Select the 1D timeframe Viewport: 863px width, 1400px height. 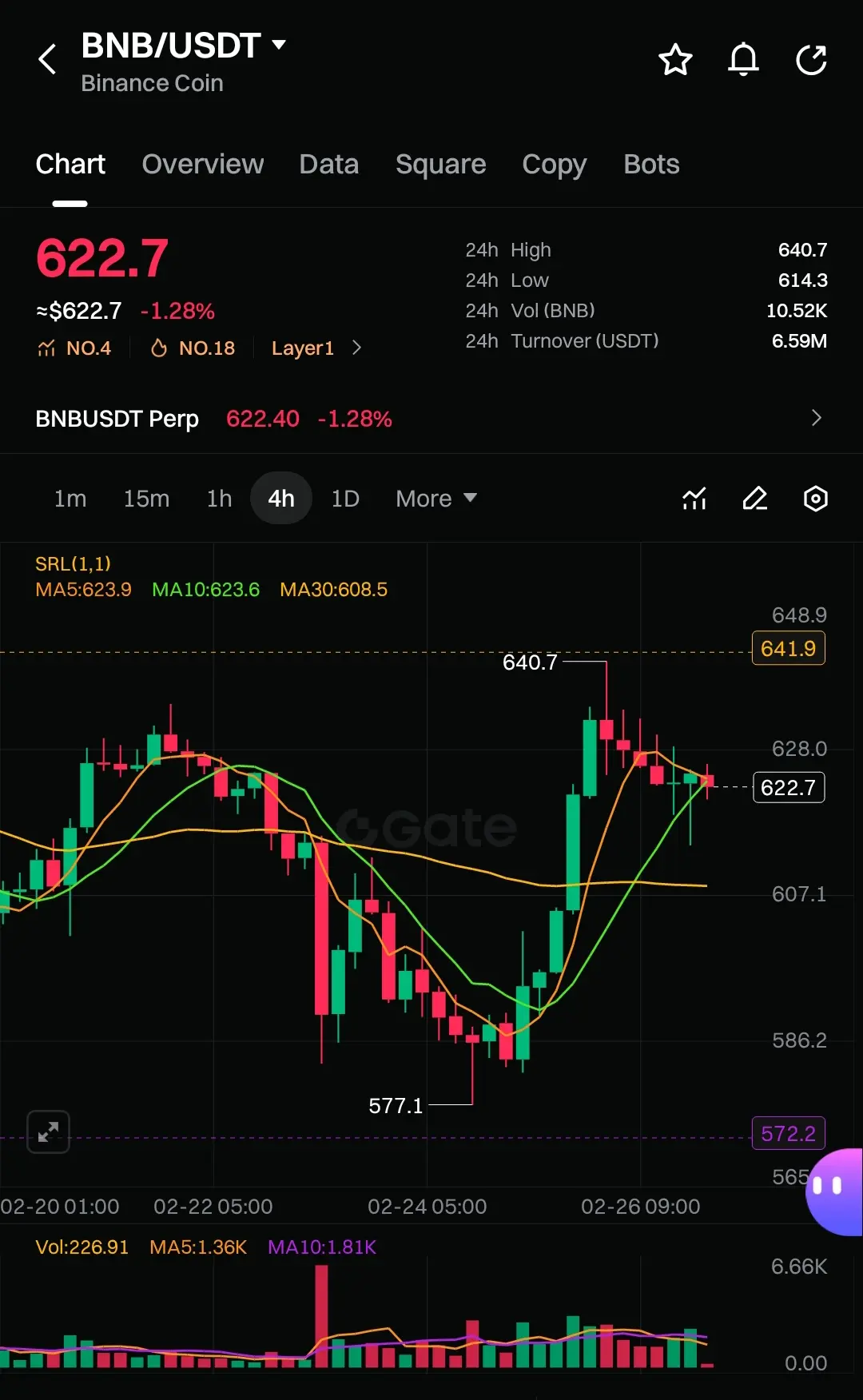pos(345,499)
